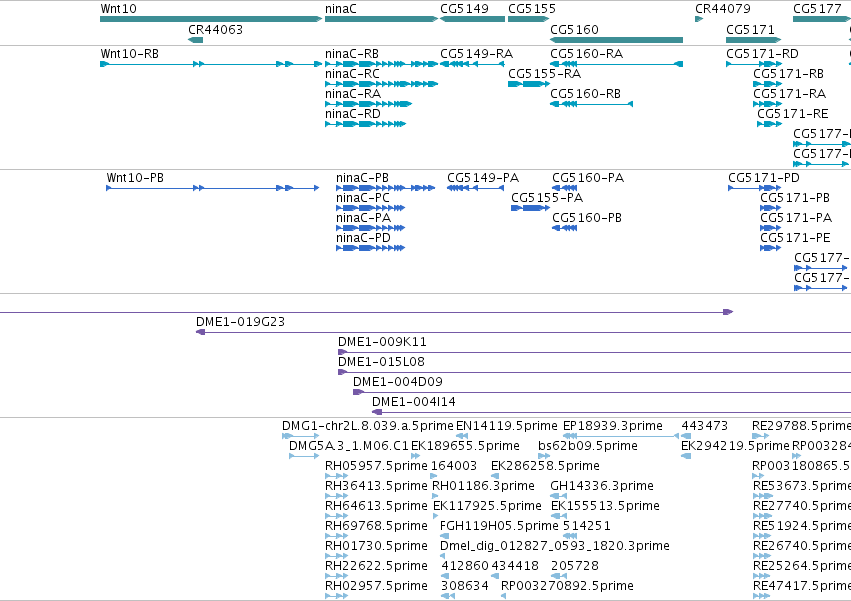This screenshot has height=601, width=851.
Task: Select the Dmel_dig_012827_0593_1820.3prime label
Action: [x=555, y=547]
